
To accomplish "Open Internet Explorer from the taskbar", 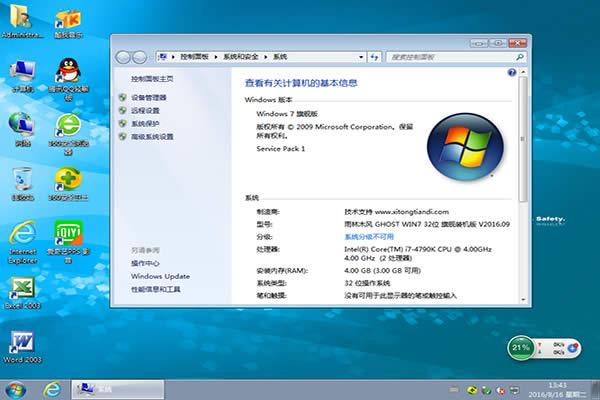I will coord(52,388).
